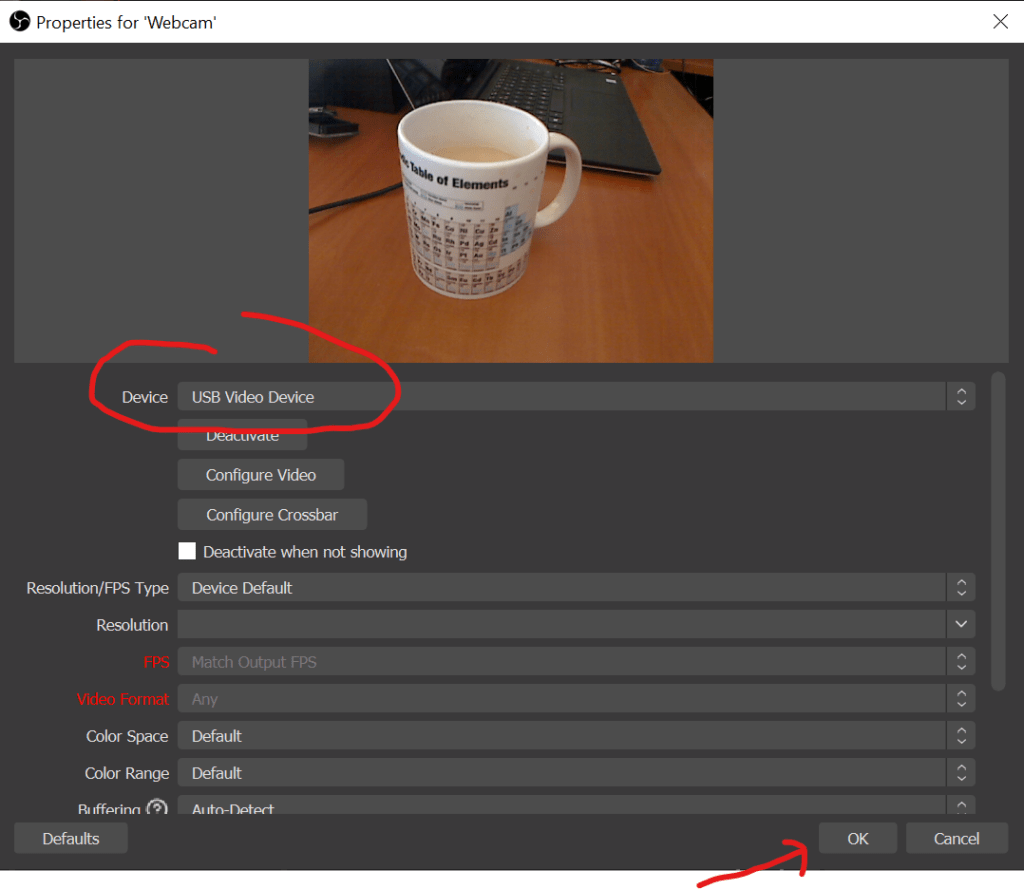Click the properties panel vertical scrollbar
Viewport: 1024px width, 889px height.
pyautogui.click(x=997, y=530)
